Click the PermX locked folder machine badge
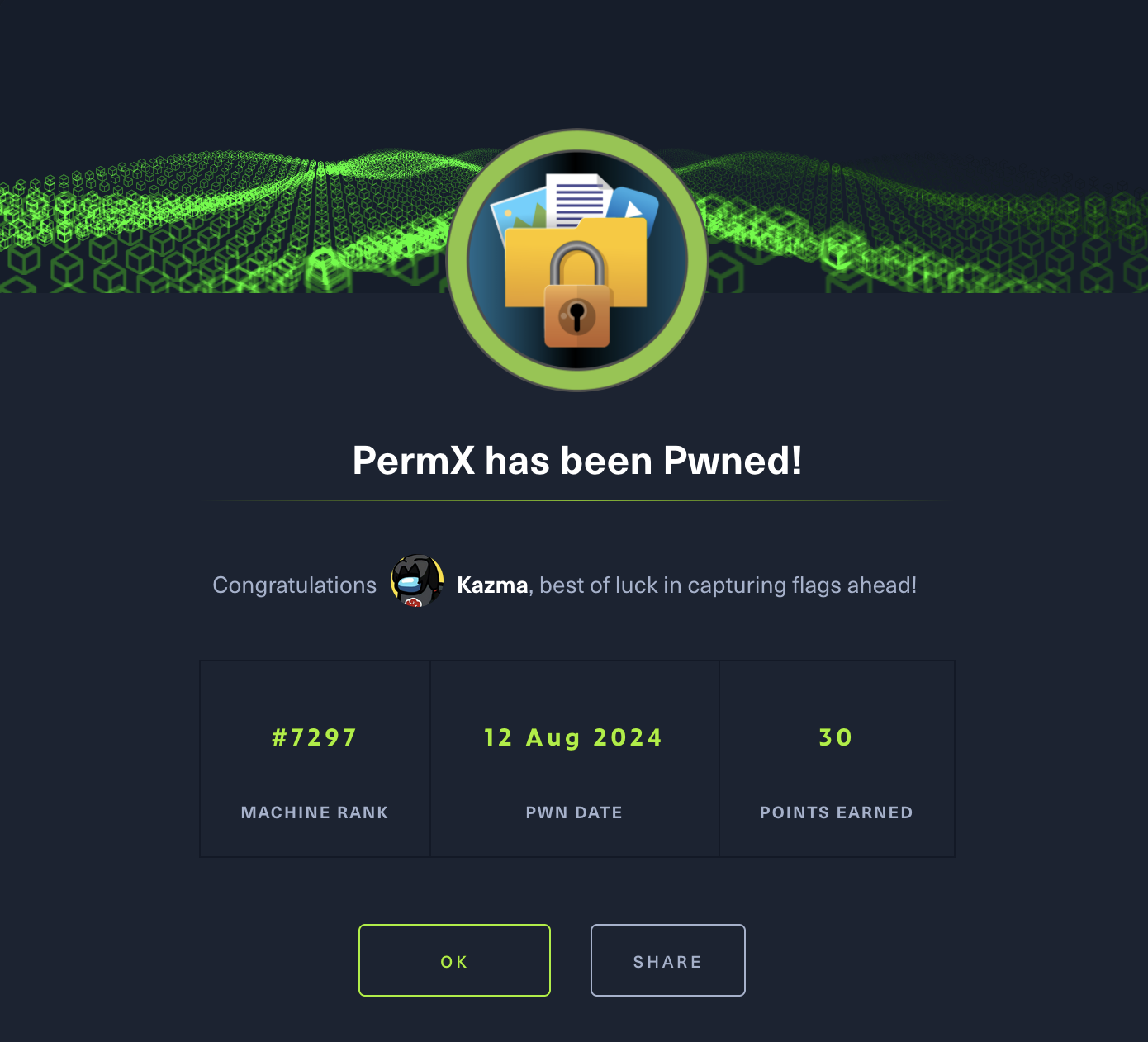Image resolution: width=1148 pixels, height=1042 pixels. 577,260
